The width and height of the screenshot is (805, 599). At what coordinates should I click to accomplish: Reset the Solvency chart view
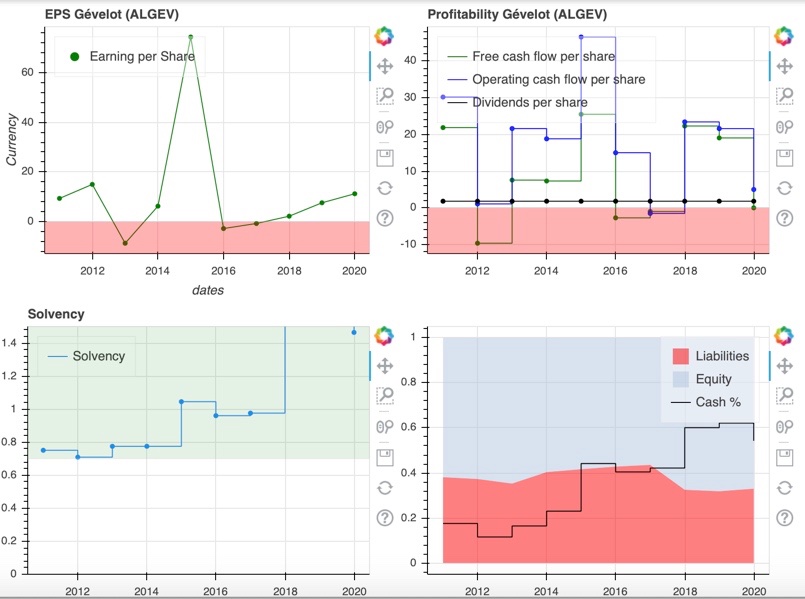click(385, 487)
